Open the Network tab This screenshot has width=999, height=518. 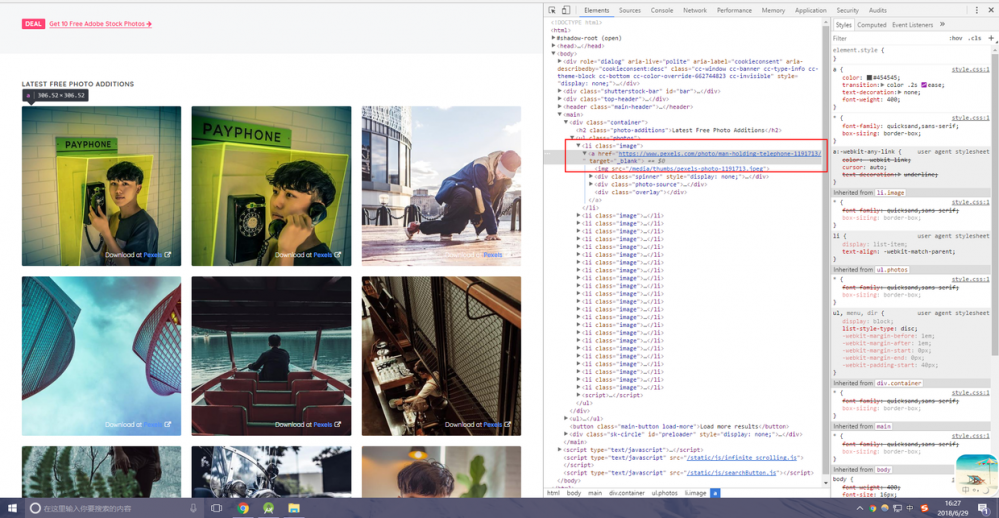click(695, 10)
